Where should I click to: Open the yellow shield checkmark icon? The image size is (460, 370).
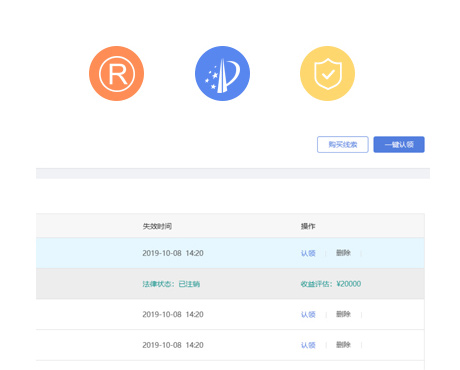pos(328,73)
